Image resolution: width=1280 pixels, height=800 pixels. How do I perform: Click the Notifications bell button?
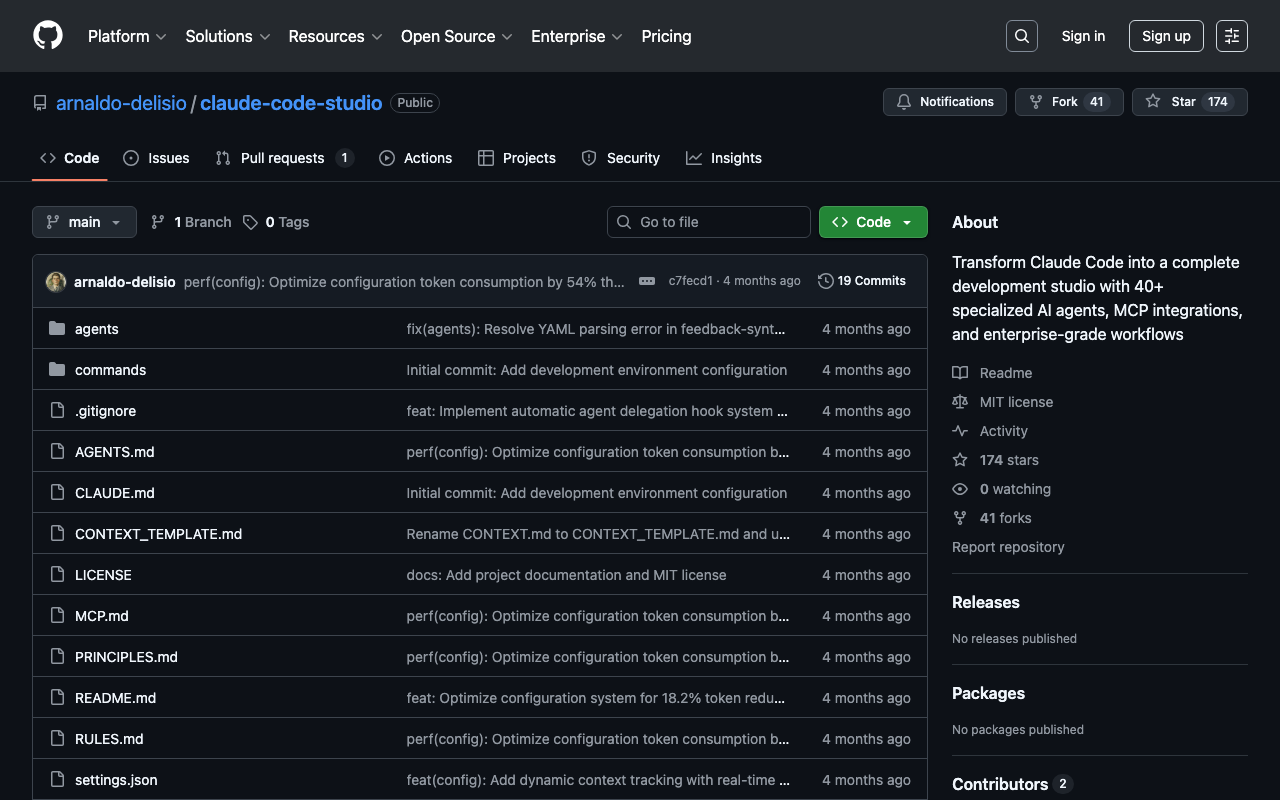point(944,102)
